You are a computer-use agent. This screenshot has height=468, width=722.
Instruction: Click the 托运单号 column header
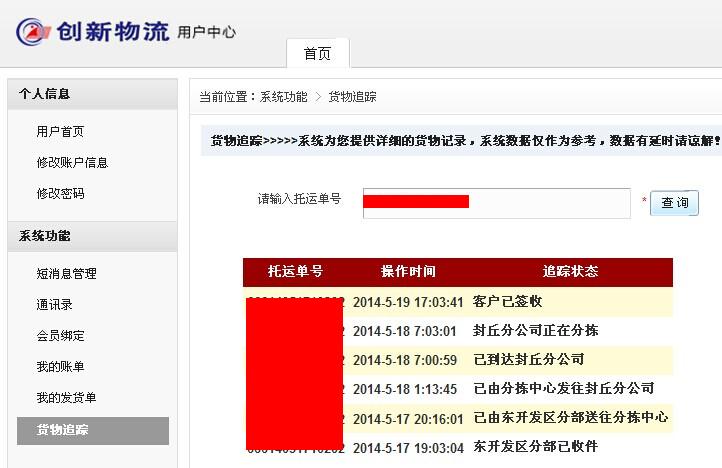coord(295,271)
